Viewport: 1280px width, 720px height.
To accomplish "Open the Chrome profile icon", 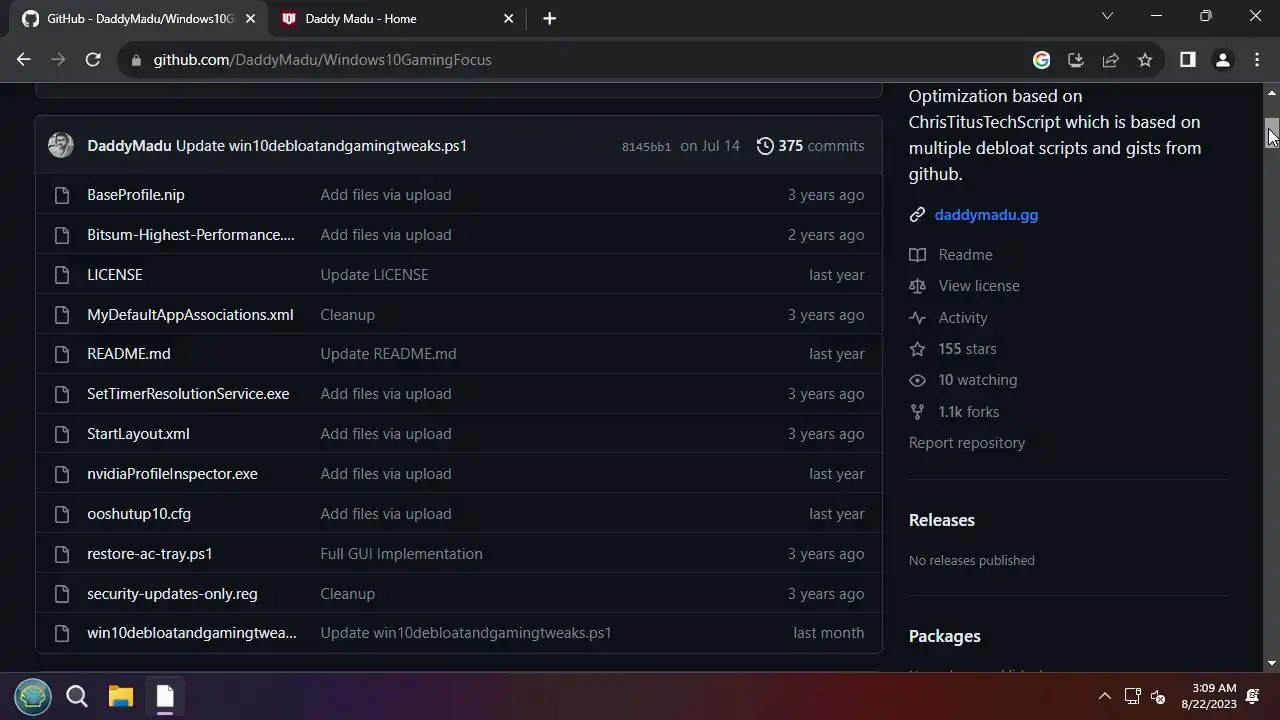I will click(1222, 60).
